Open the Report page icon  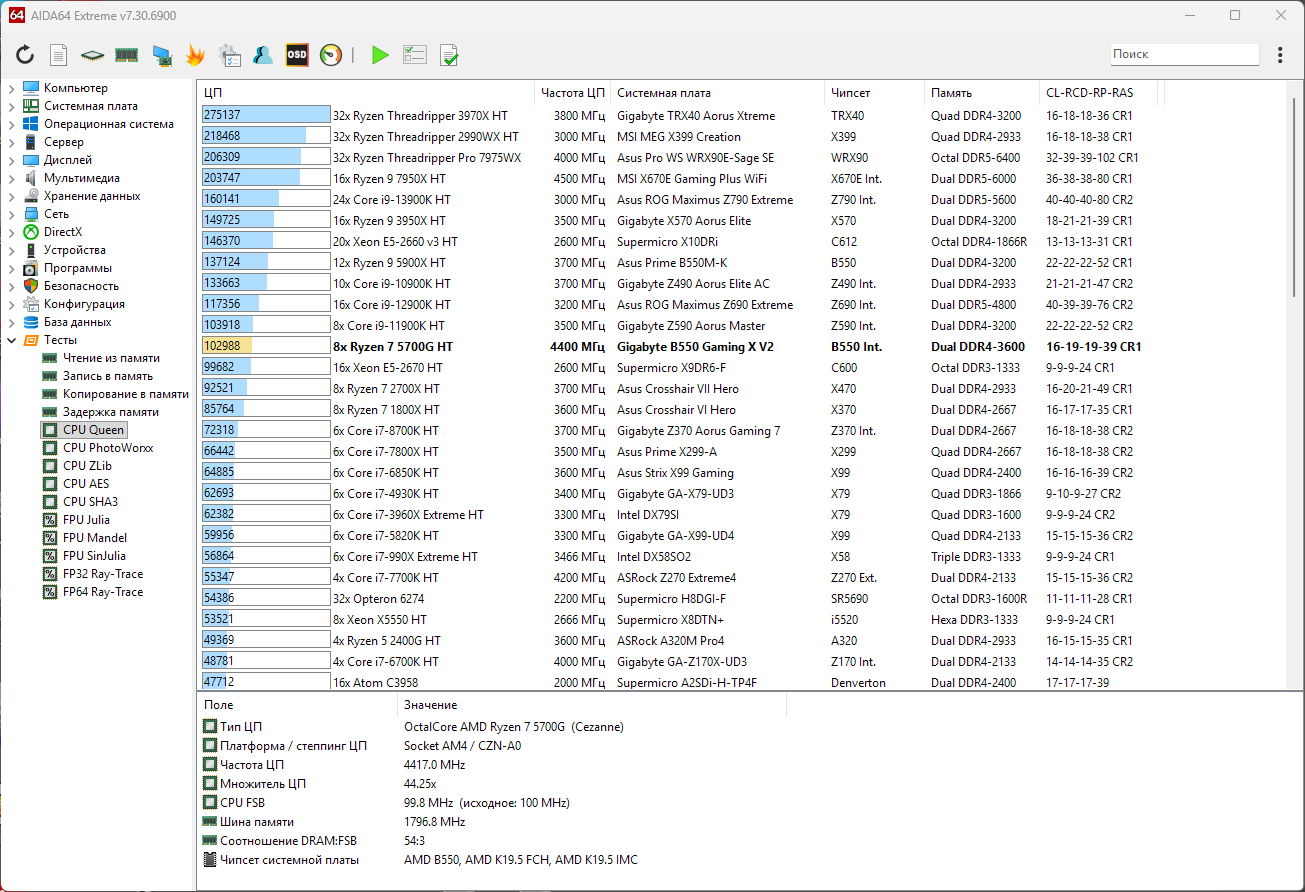coord(59,55)
